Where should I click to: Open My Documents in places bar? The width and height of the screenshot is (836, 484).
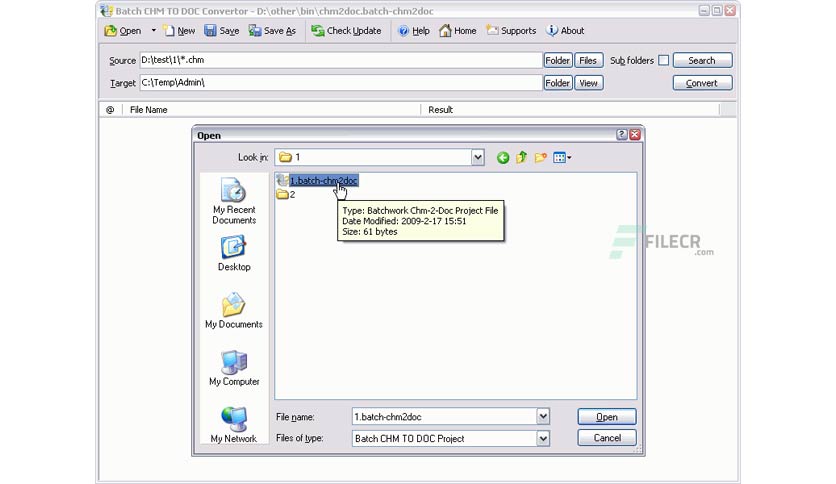(234, 311)
